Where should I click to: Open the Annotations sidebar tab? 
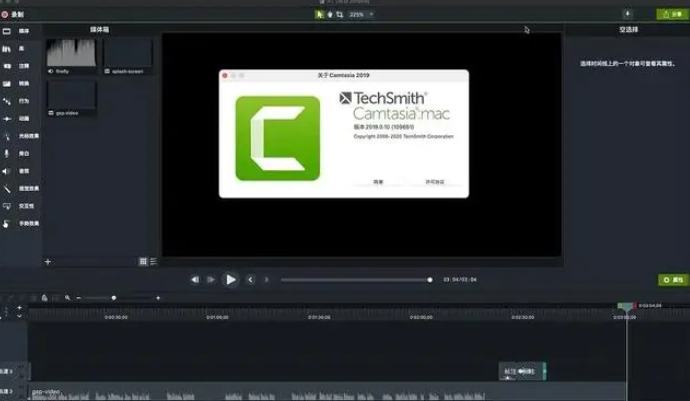click(9, 66)
